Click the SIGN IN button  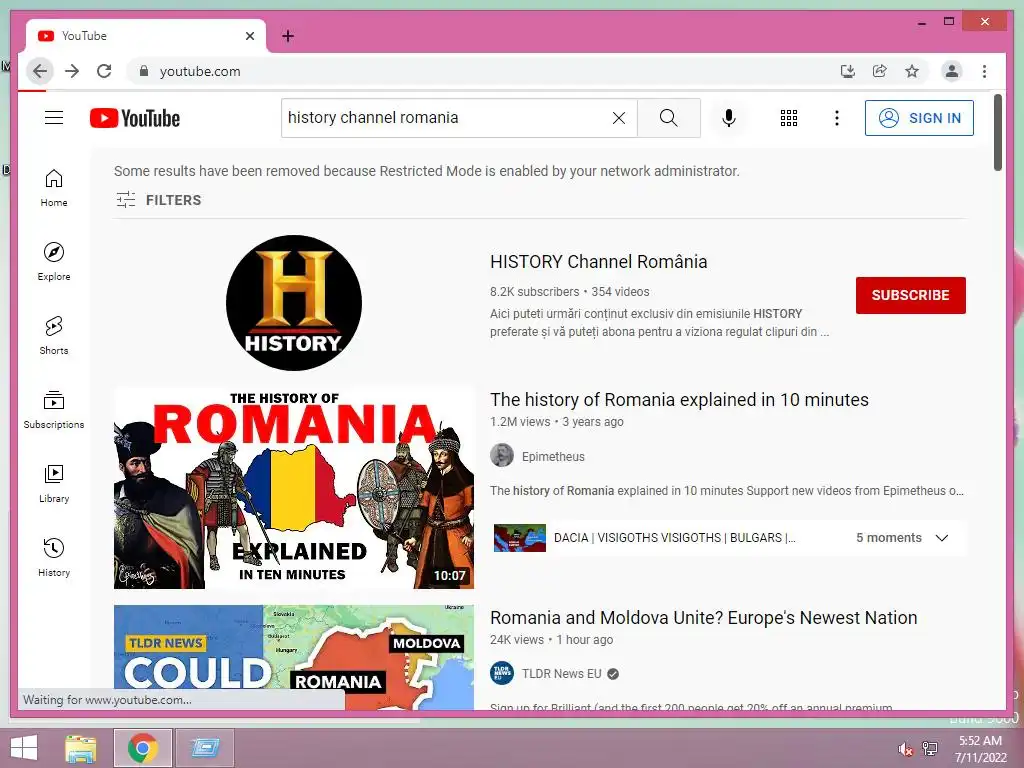coord(919,118)
